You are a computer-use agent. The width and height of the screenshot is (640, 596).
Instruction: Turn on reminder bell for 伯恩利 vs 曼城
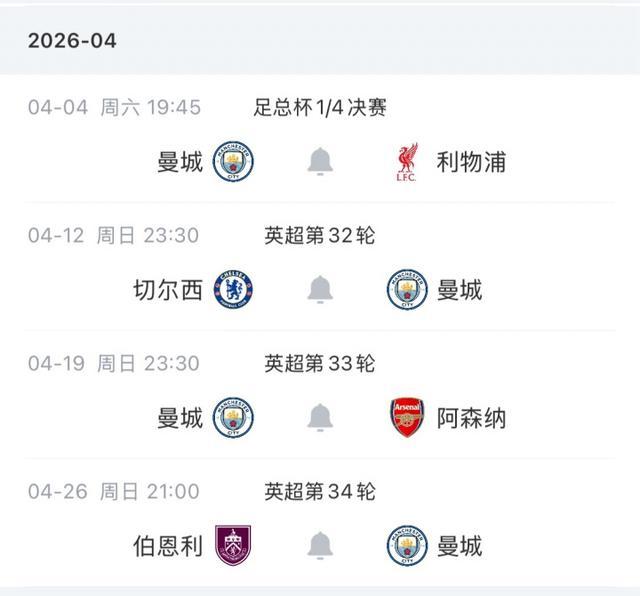(320, 545)
